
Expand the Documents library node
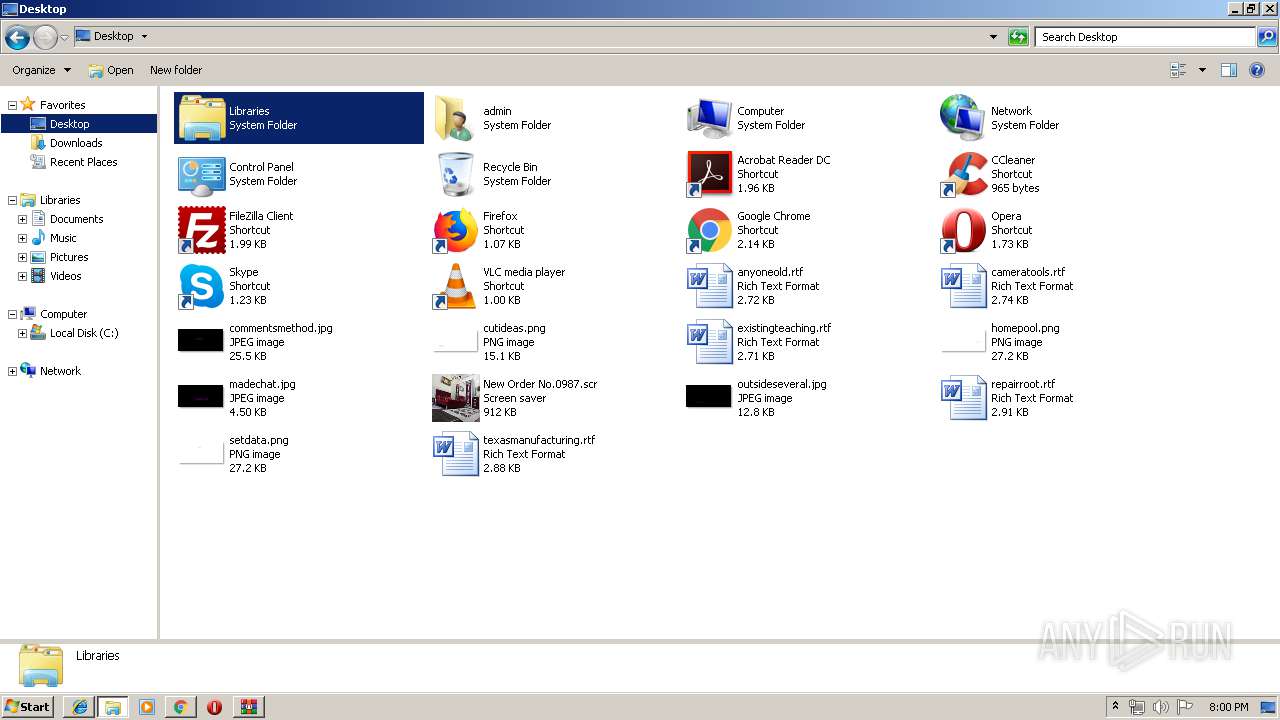click(x=22, y=219)
